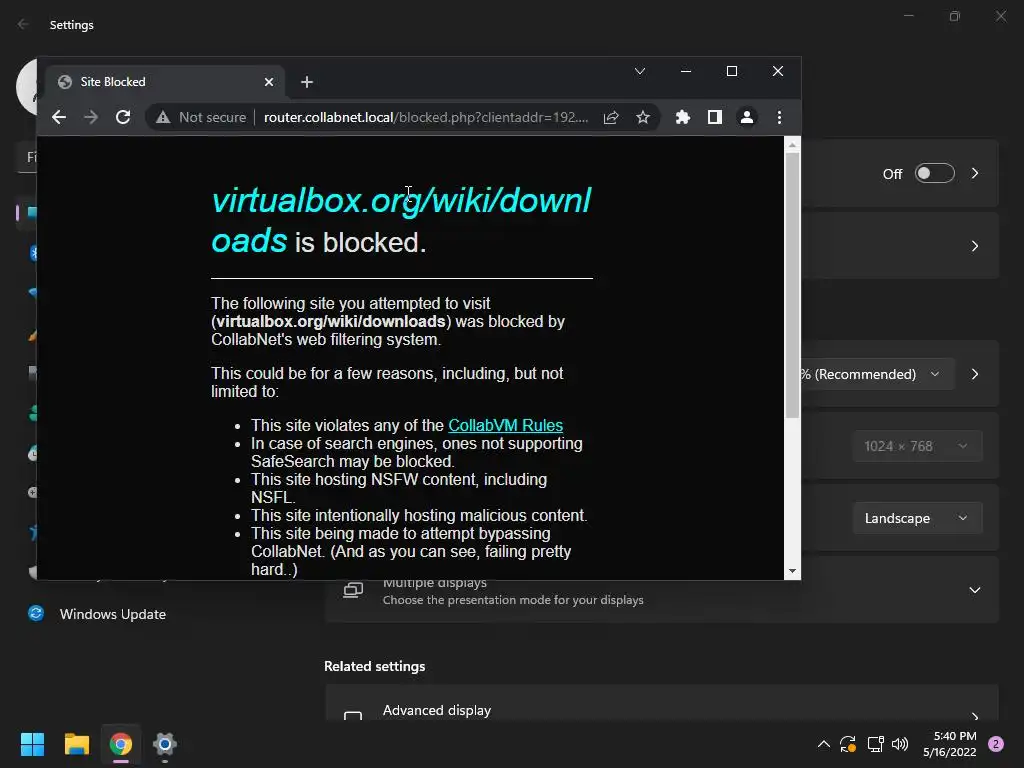
Task: Open Chrome tab search chevron
Action: (640, 71)
